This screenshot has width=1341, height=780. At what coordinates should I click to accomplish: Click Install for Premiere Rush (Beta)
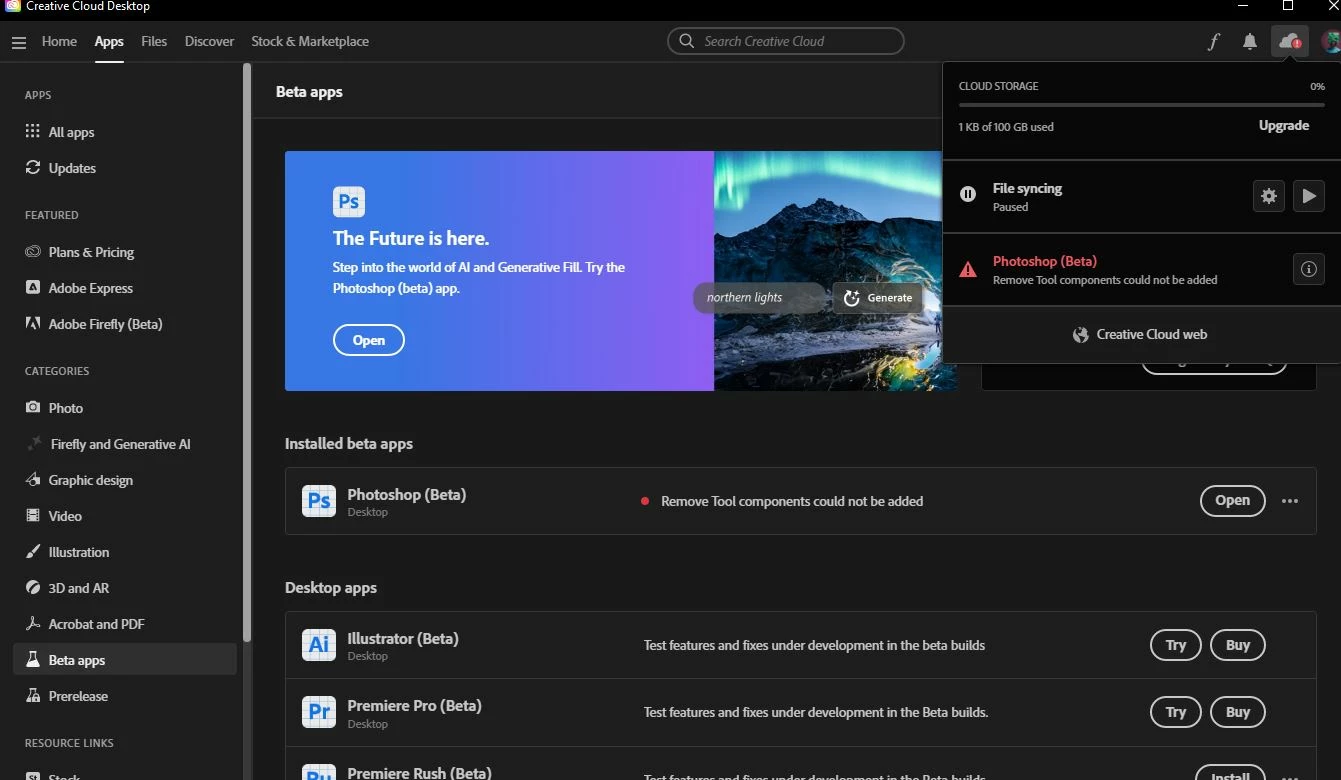[1230, 774]
